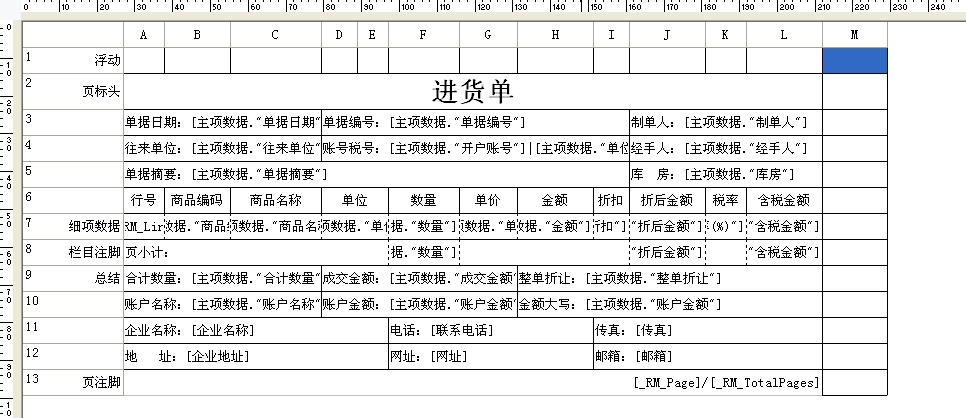966x418 pixels.
Task: Select column header G
Action: click(488, 35)
